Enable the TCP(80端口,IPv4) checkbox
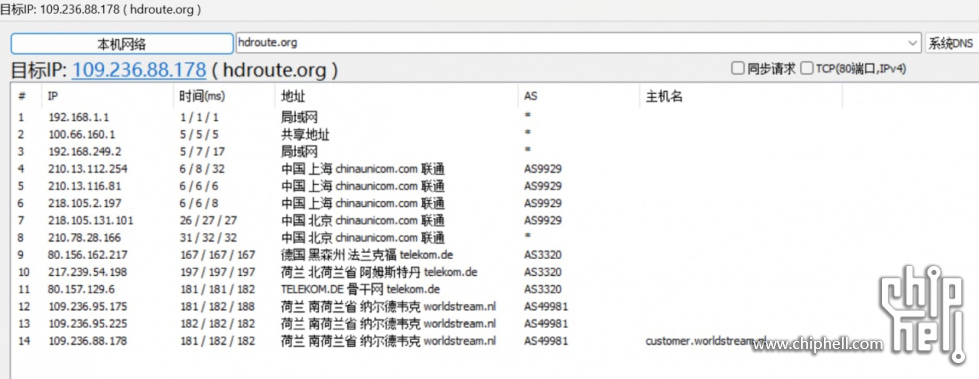This screenshot has width=979, height=379. point(807,69)
